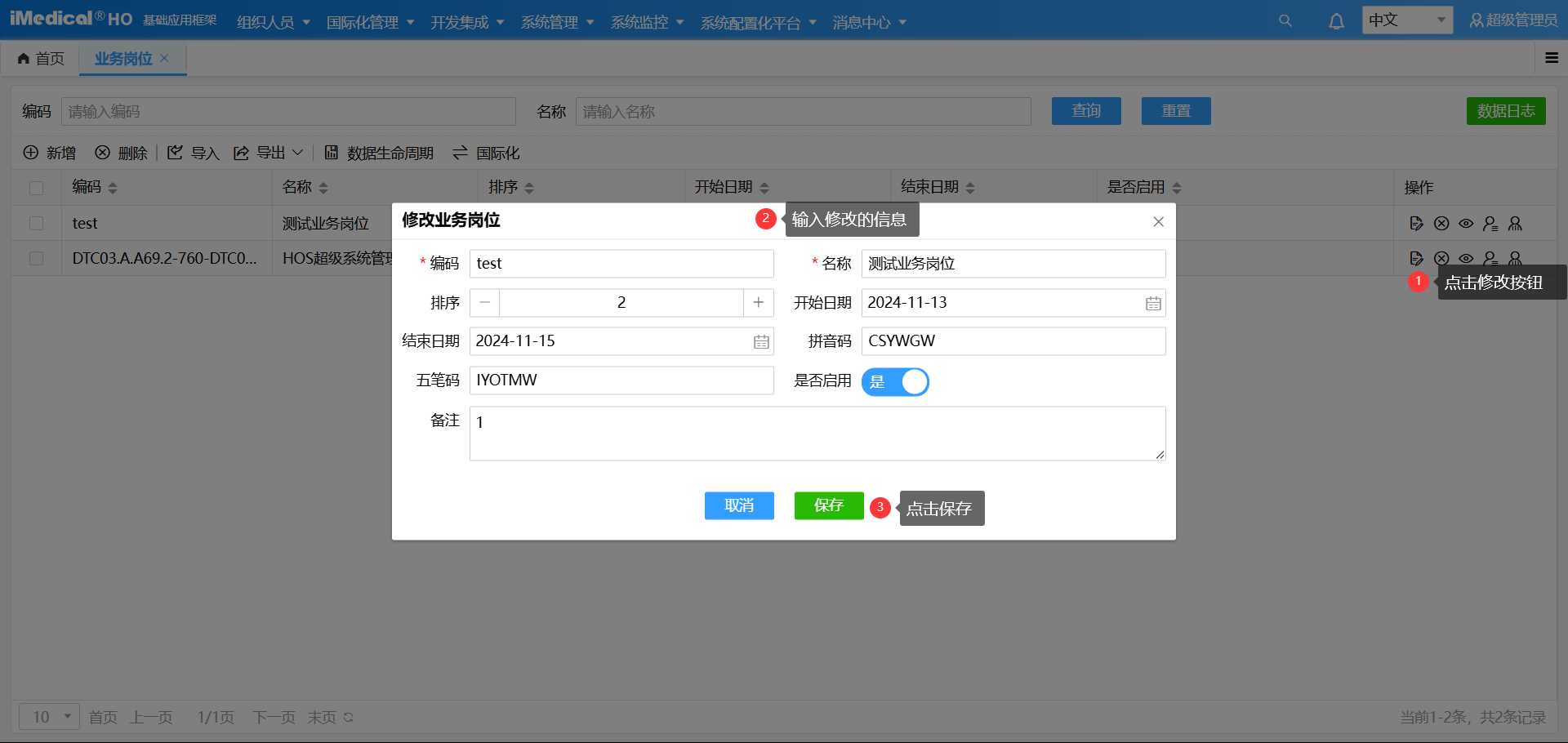
Task: Increase 排序 value with plus button
Action: point(759,303)
